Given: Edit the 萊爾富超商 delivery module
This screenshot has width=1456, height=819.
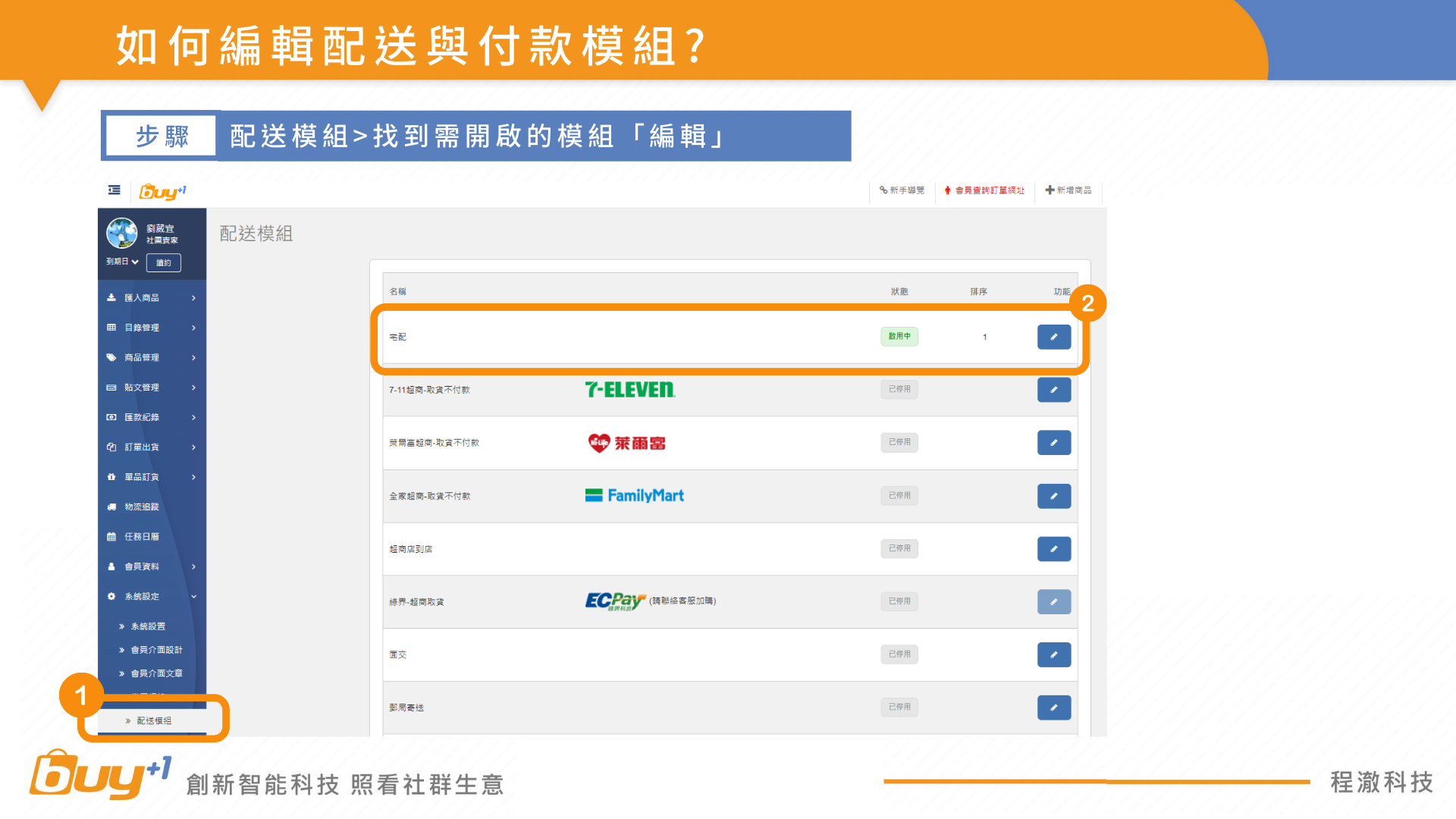Looking at the screenshot, I should click(x=1053, y=443).
